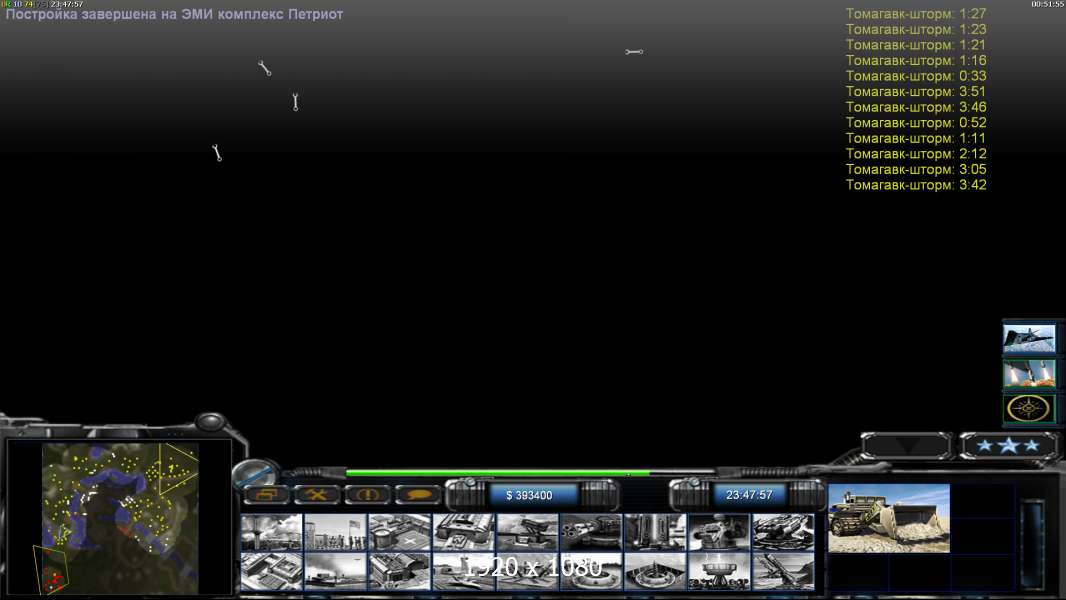This screenshot has height=600, width=1066.
Task: Activate the stealth bomber power shortcut
Action: (x=1029, y=339)
